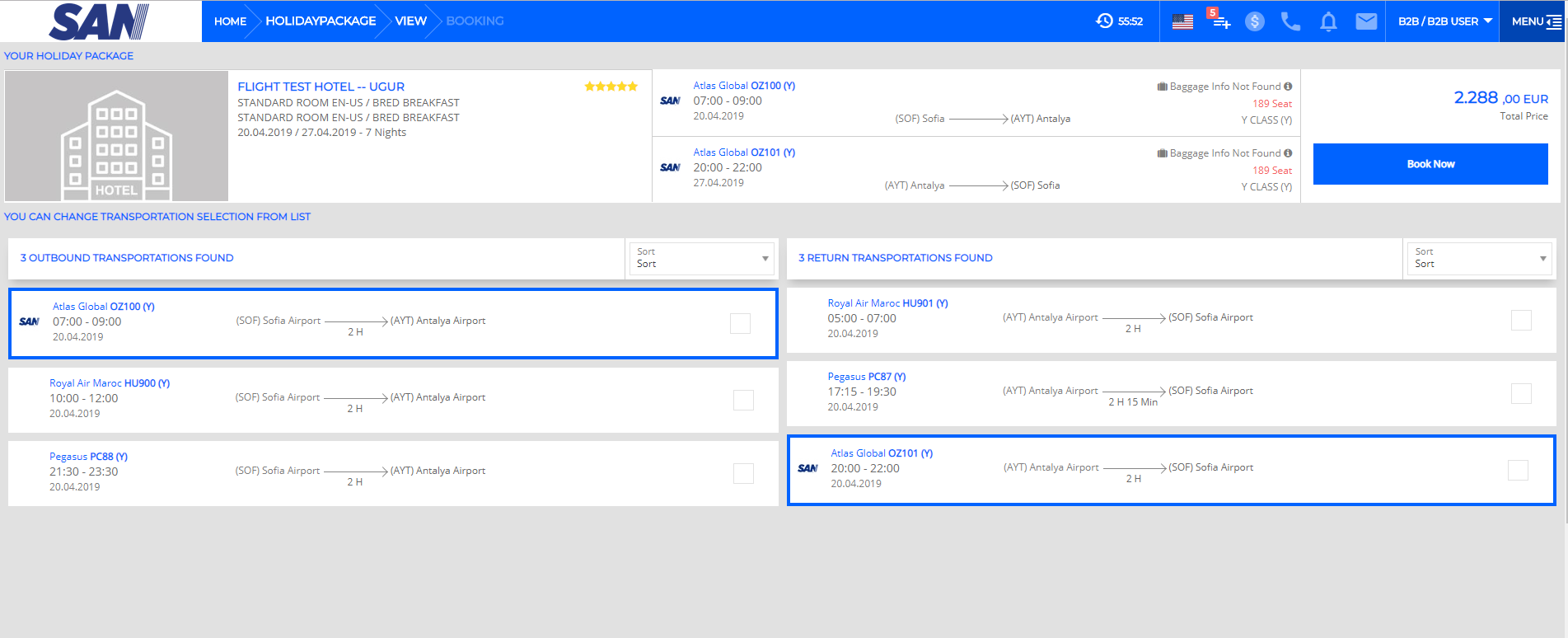
Task: Click SAN logo in return OZ101 row
Action: [x=807, y=468]
